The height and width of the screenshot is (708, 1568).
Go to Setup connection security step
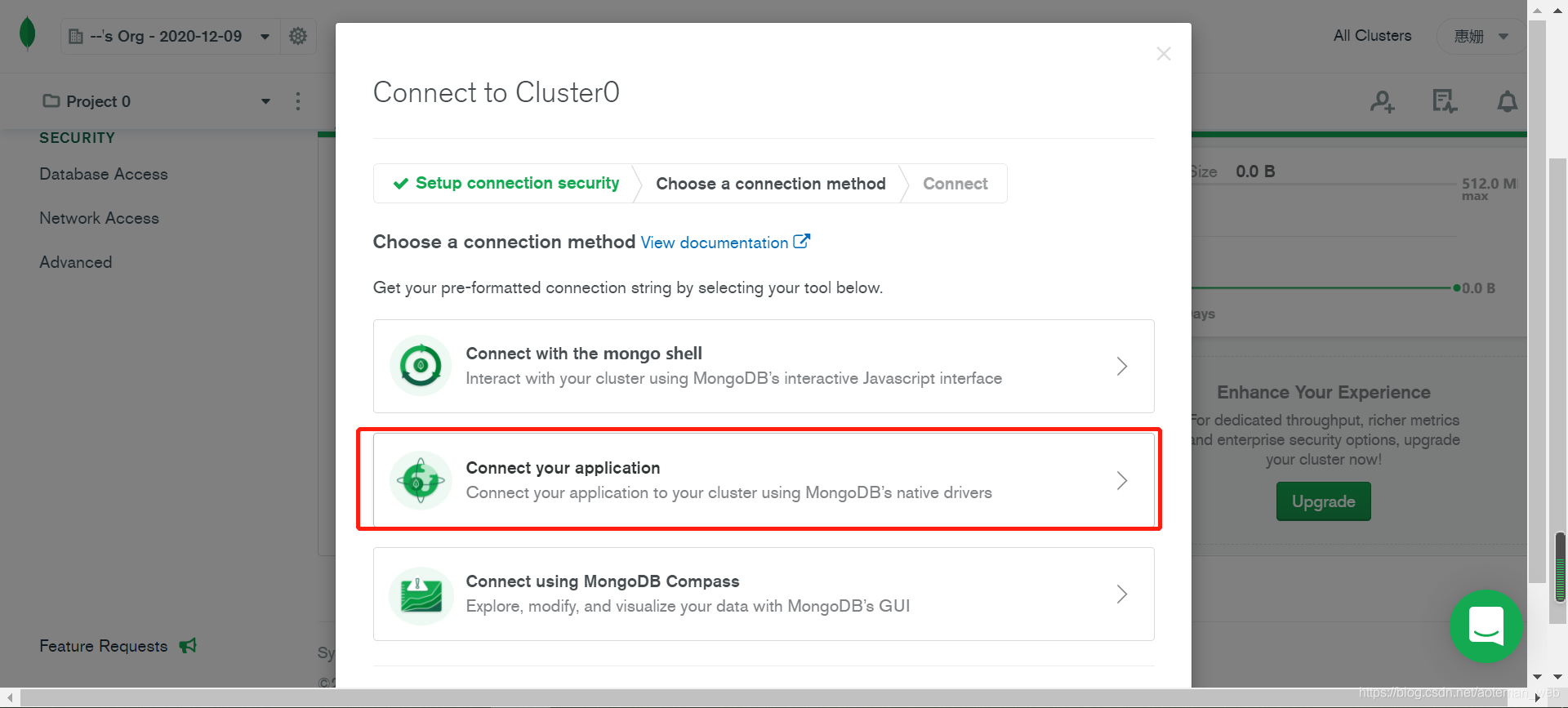click(x=507, y=183)
